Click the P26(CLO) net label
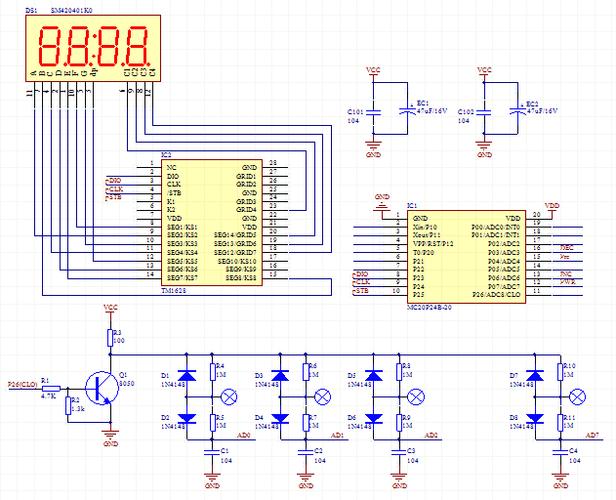 coord(22,383)
